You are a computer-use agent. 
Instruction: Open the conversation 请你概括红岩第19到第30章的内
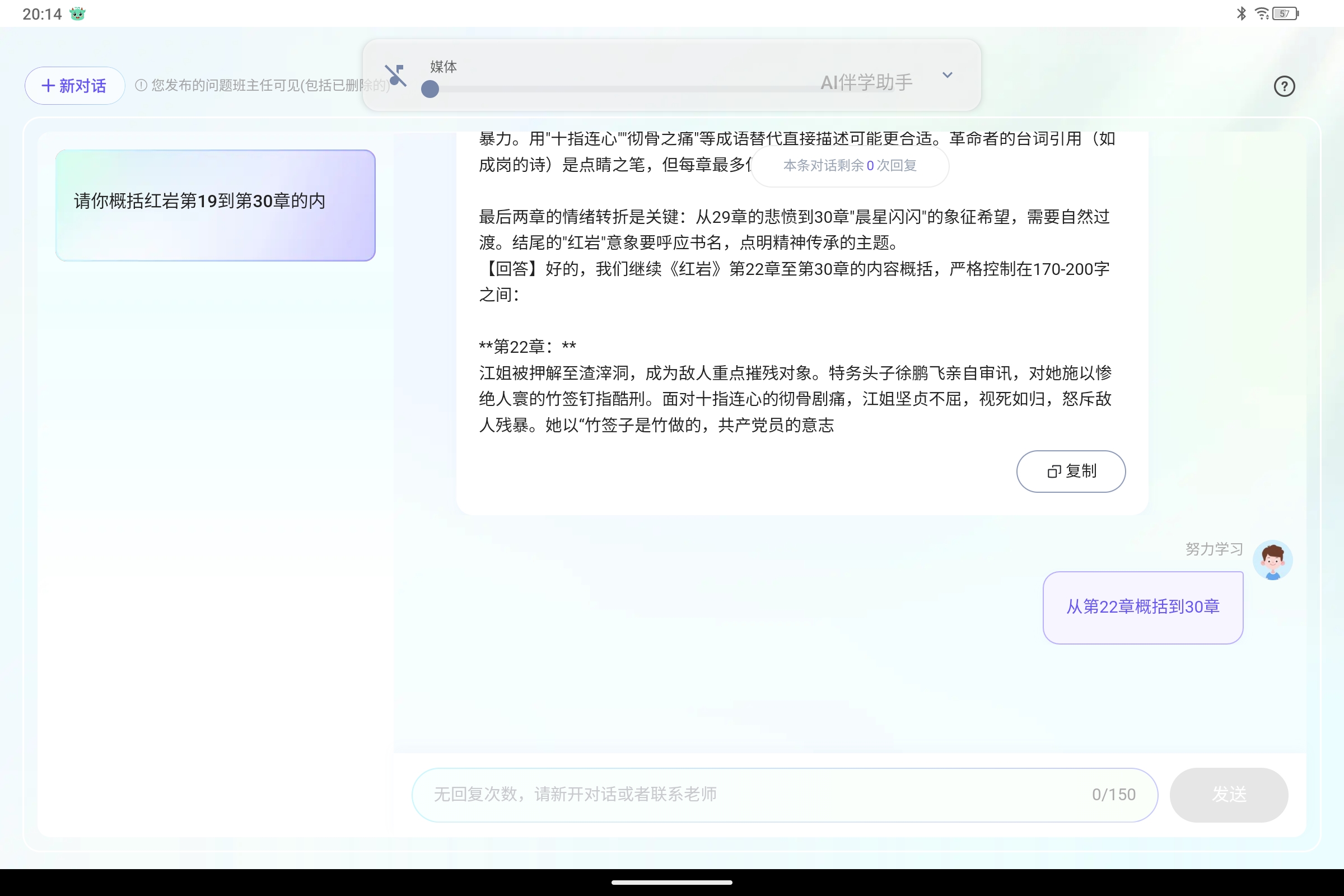(216, 205)
